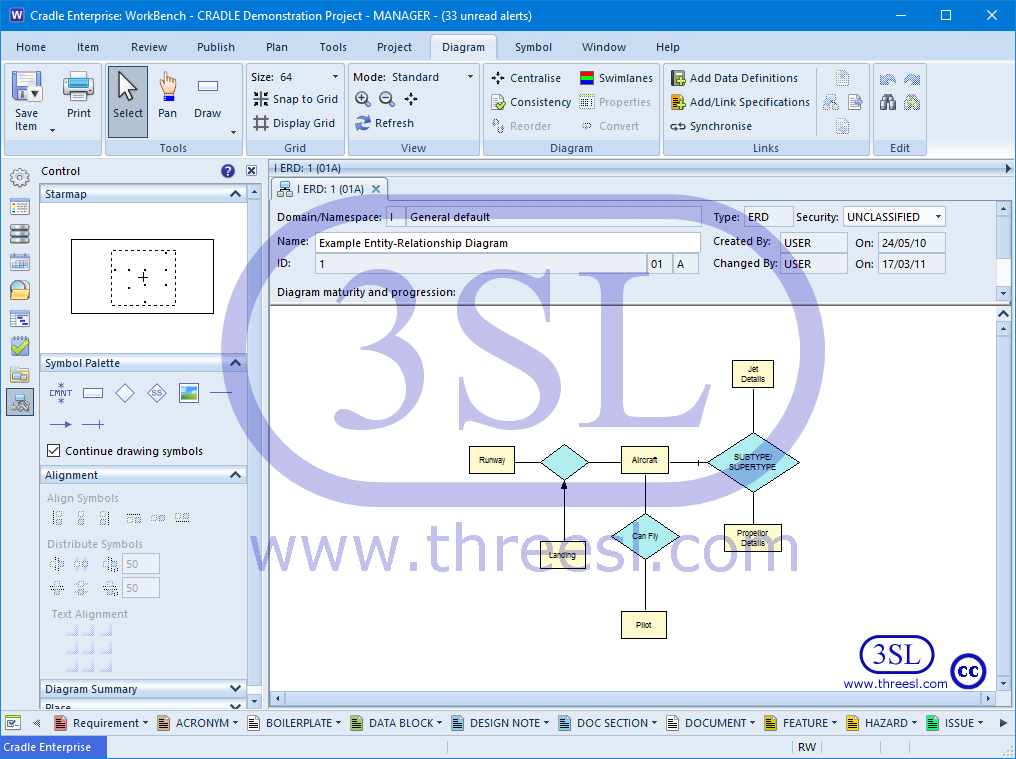Close the Control sidebar panel
This screenshot has width=1016, height=759.
click(x=251, y=171)
